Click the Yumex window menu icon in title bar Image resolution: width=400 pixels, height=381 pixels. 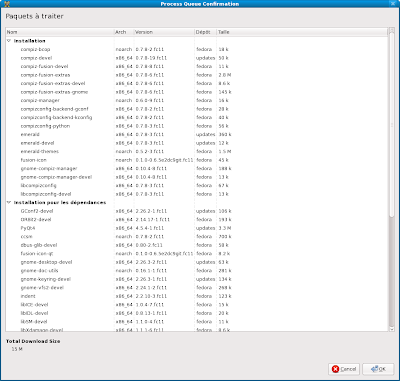[7, 4]
